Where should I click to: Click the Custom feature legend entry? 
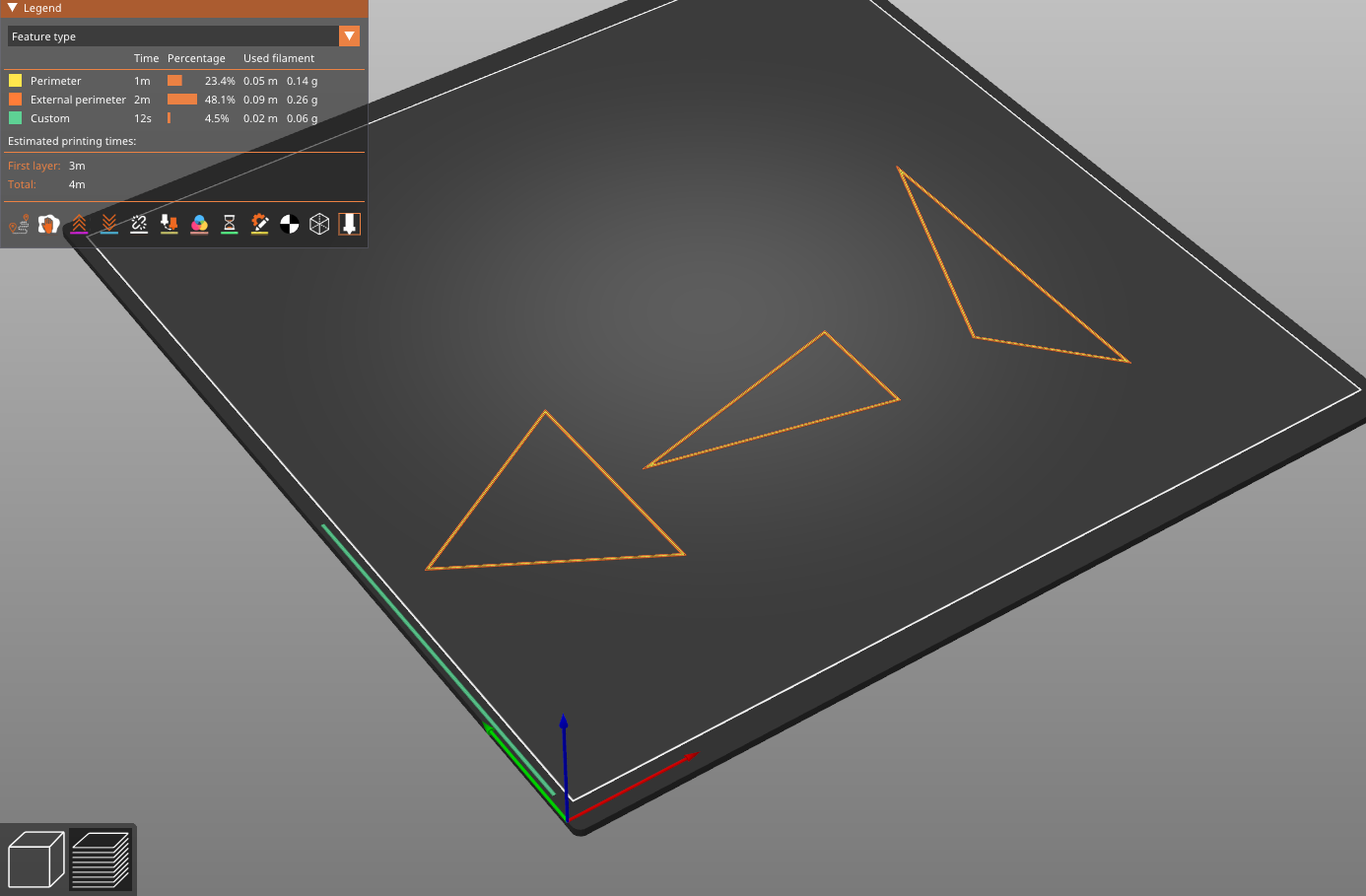click(50, 118)
